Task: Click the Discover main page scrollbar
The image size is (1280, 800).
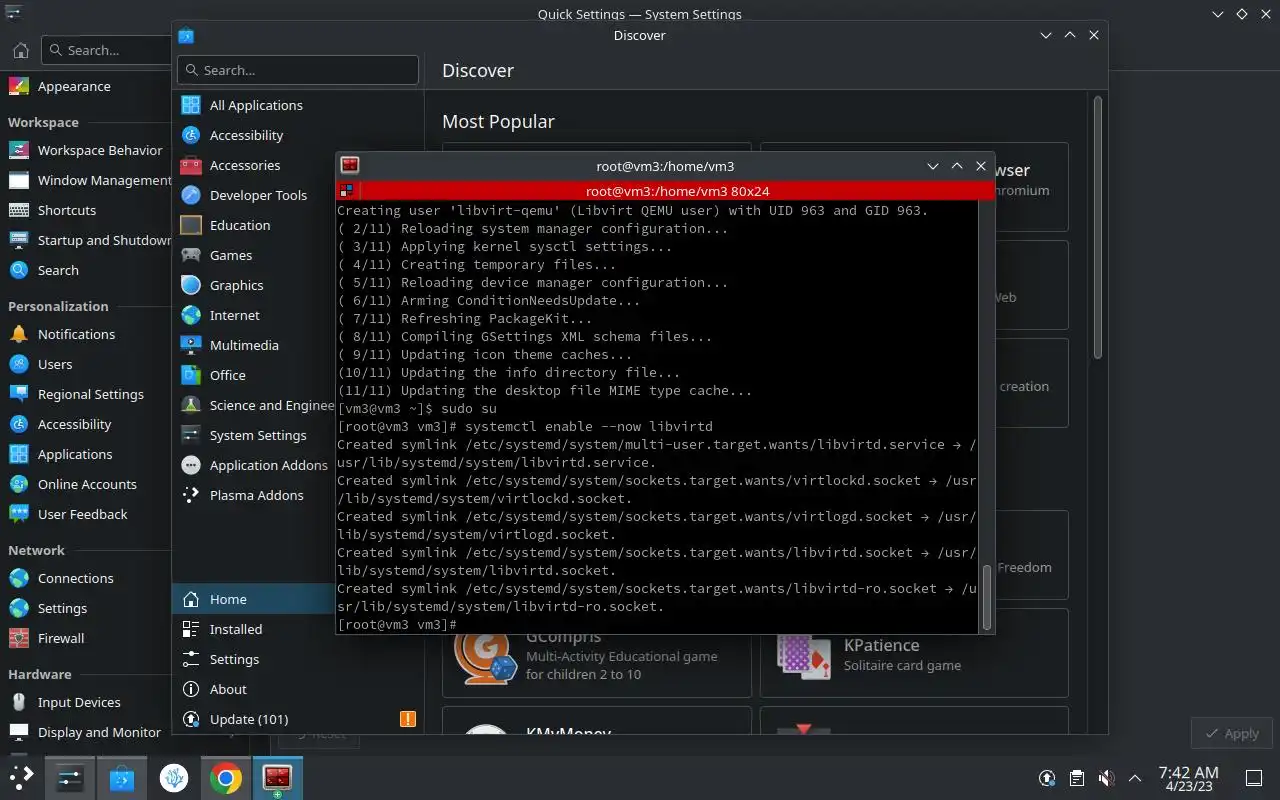Action: point(1097,227)
